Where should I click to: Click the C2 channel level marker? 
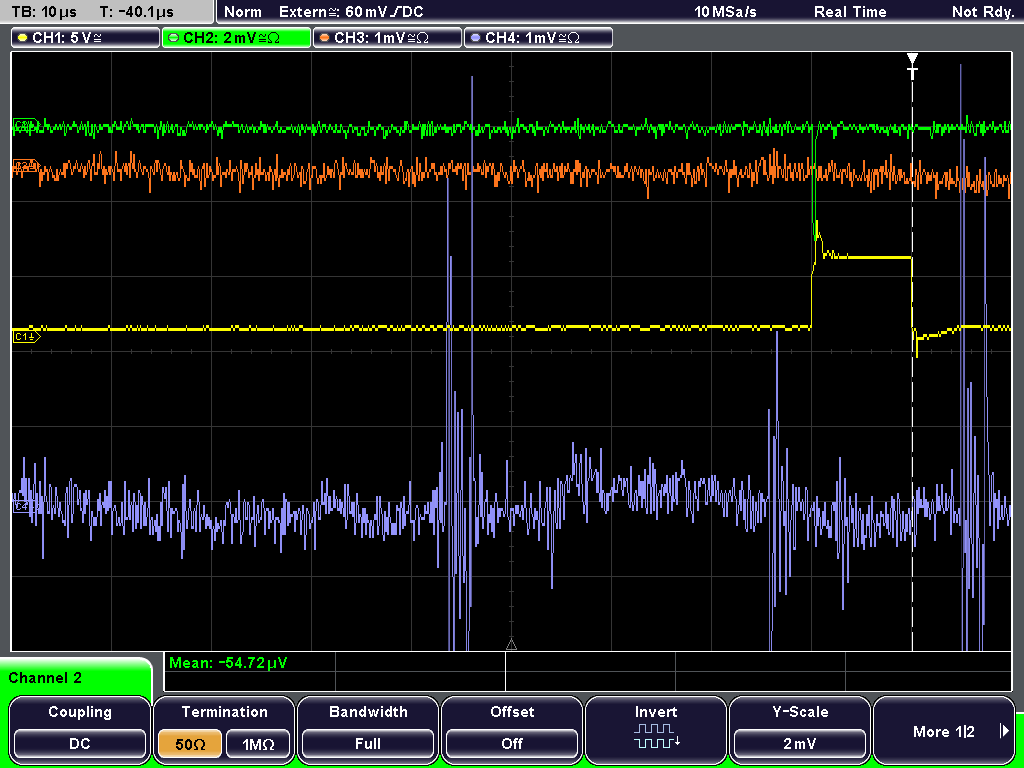click(x=25, y=125)
